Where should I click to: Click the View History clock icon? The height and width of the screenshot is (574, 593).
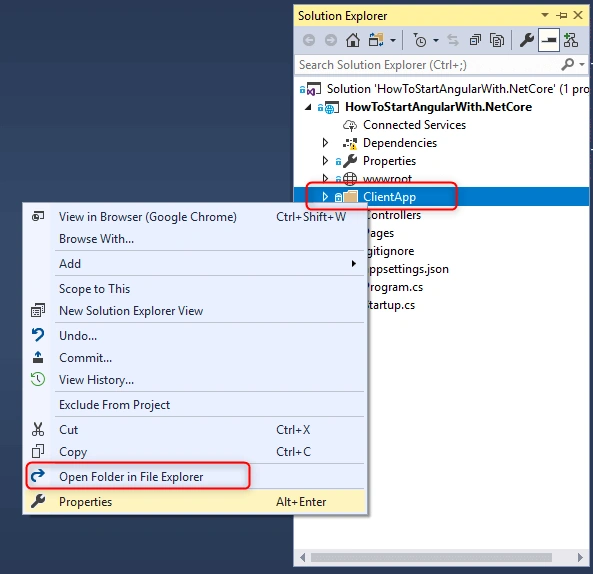(38, 379)
